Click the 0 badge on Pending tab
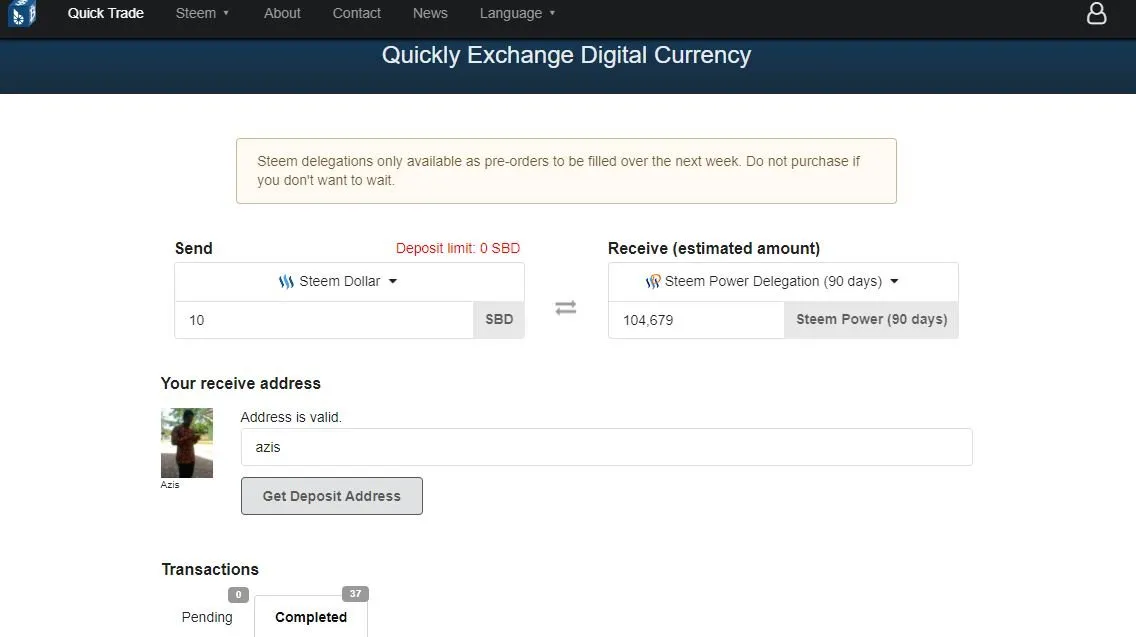This screenshot has width=1136, height=637. [x=238, y=594]
